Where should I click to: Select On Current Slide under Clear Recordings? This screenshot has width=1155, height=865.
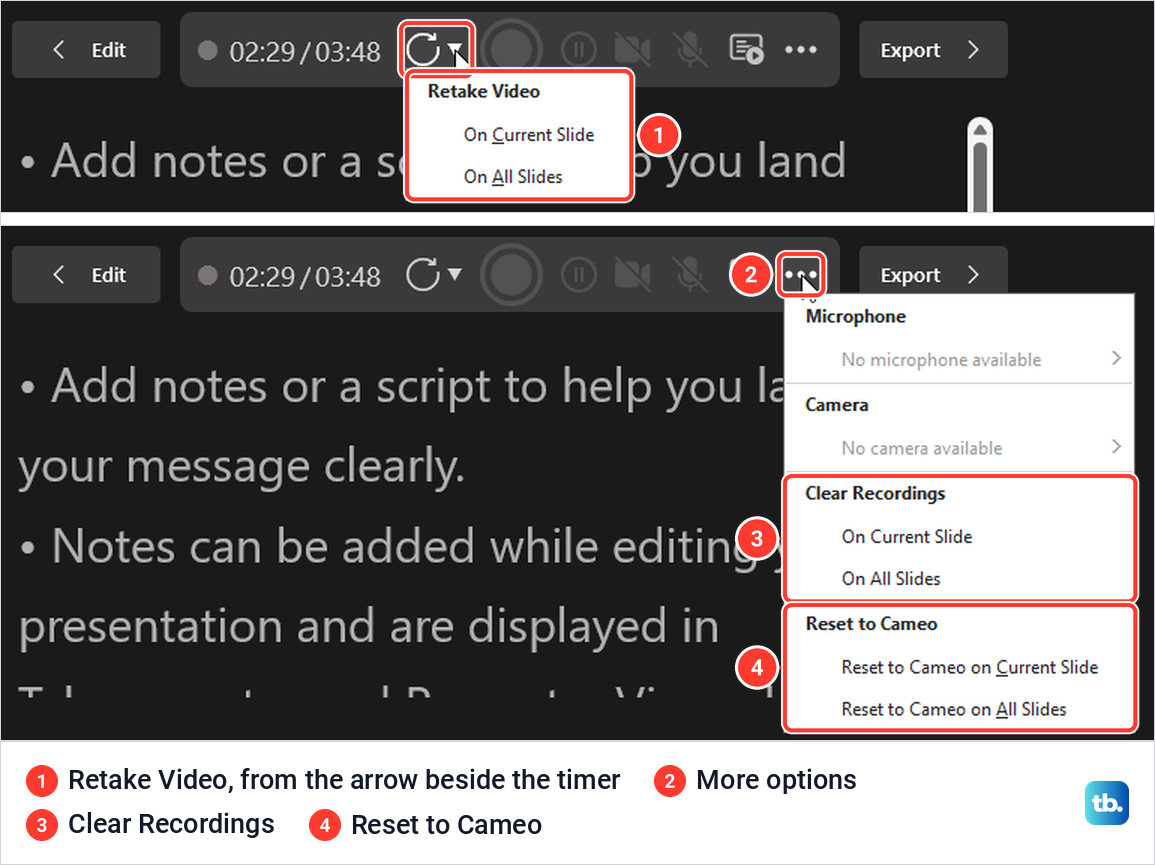click(x=907, y=537)
